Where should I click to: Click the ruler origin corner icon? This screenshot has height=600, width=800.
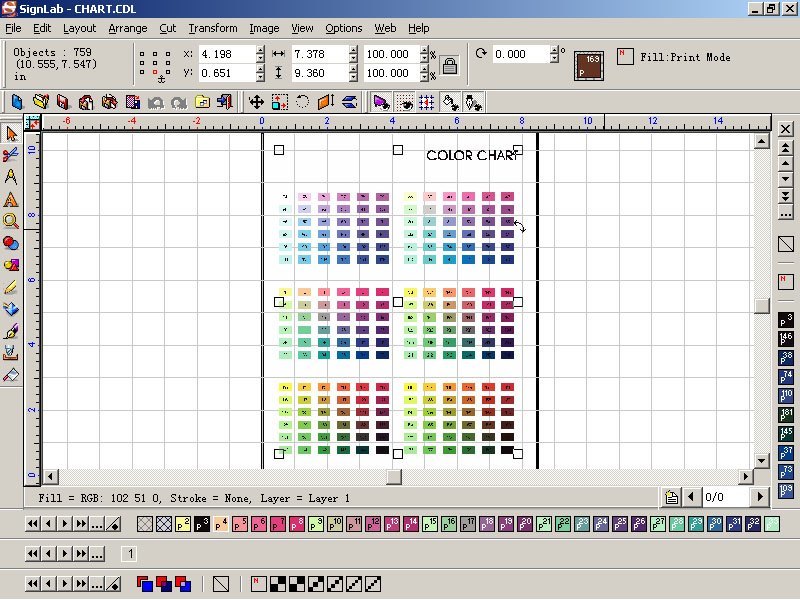tap(32, 122)
